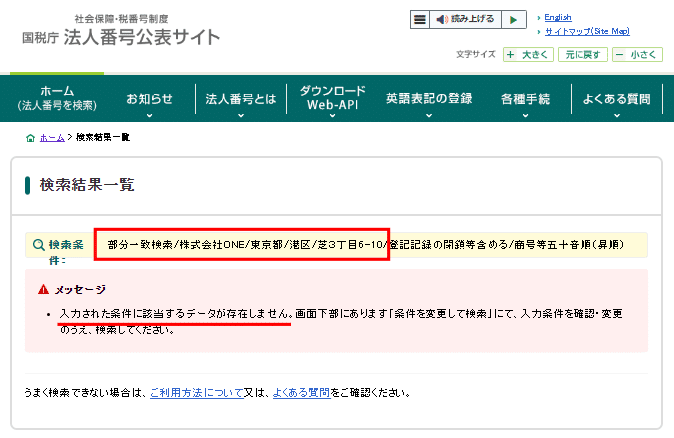Click the ホーム breadcrumb link
Image resolution: width=674 pixels, height=438 pixels.
52,137
